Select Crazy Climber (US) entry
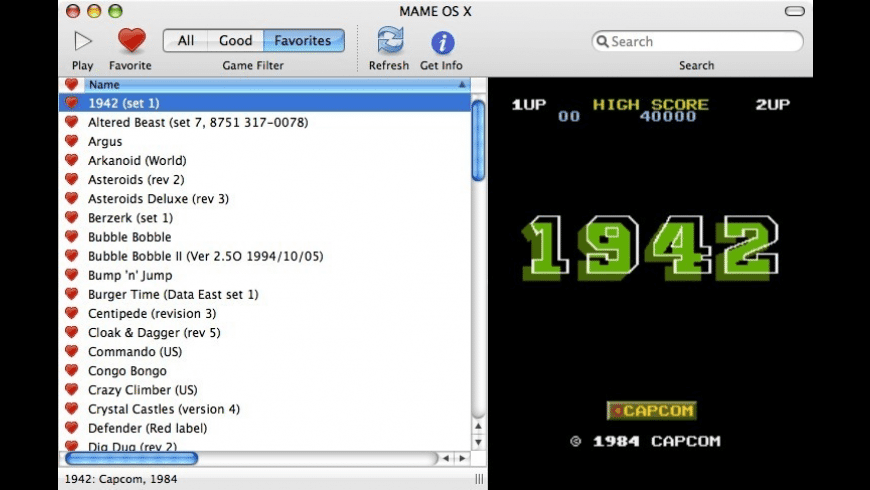Screen dimensions: 870x490 tap(265, 390)
